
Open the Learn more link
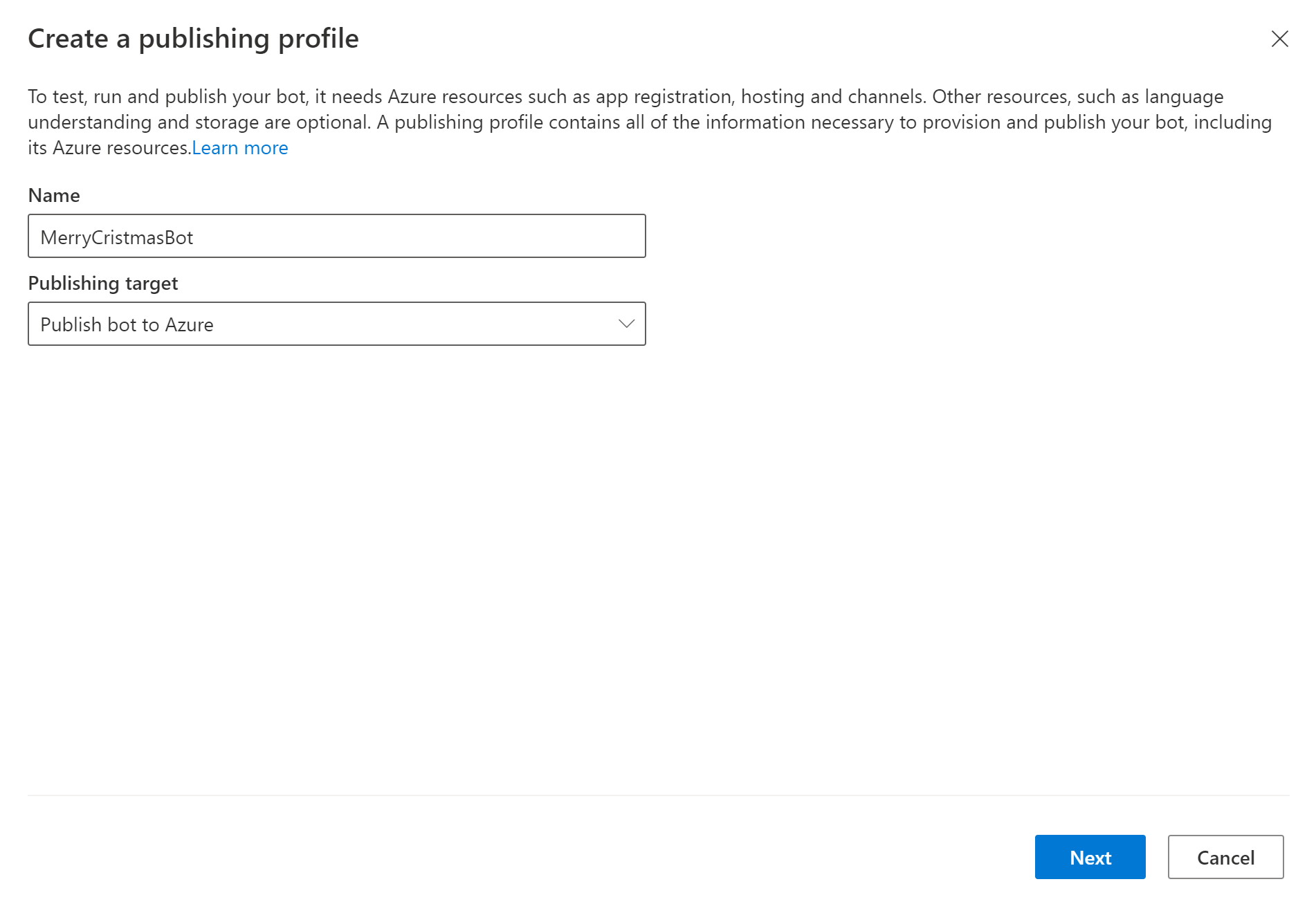[x=239, y=148]
